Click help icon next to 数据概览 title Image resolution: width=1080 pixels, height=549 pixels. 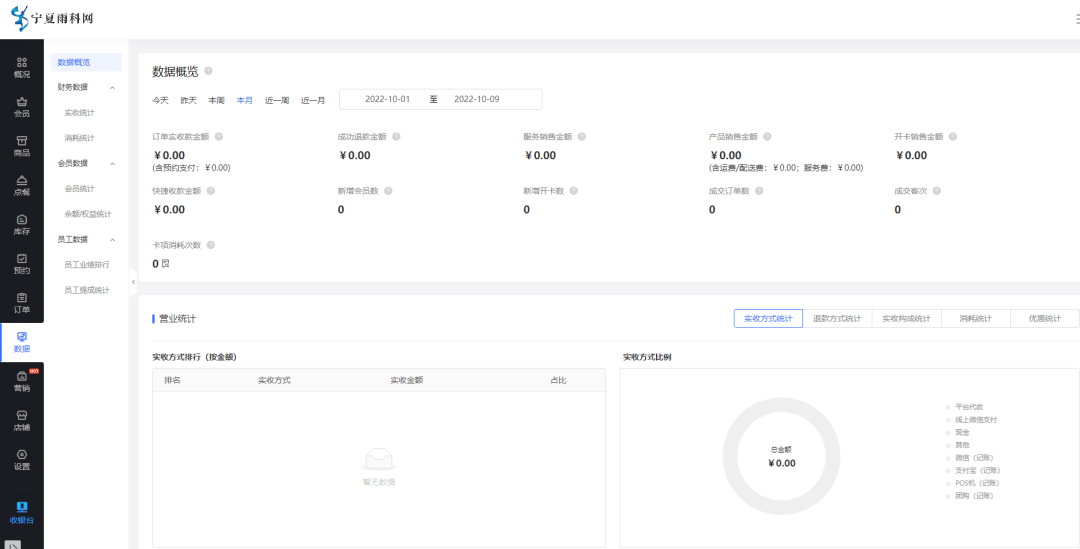pyautogui.click(x=209, y=71)
